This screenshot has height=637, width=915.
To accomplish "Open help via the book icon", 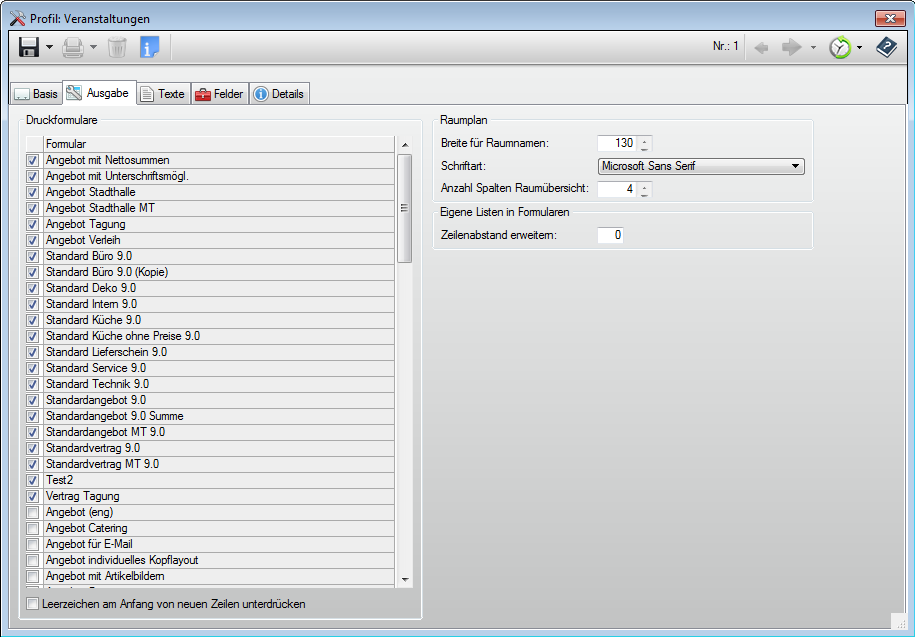I will point(886,47).
